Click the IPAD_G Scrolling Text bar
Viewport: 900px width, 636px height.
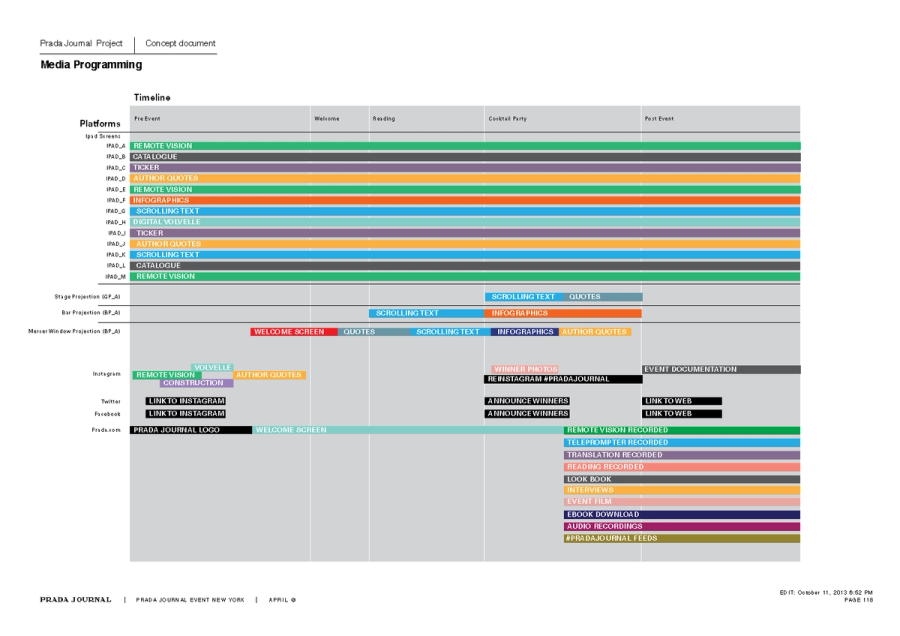tap(465, 211)
